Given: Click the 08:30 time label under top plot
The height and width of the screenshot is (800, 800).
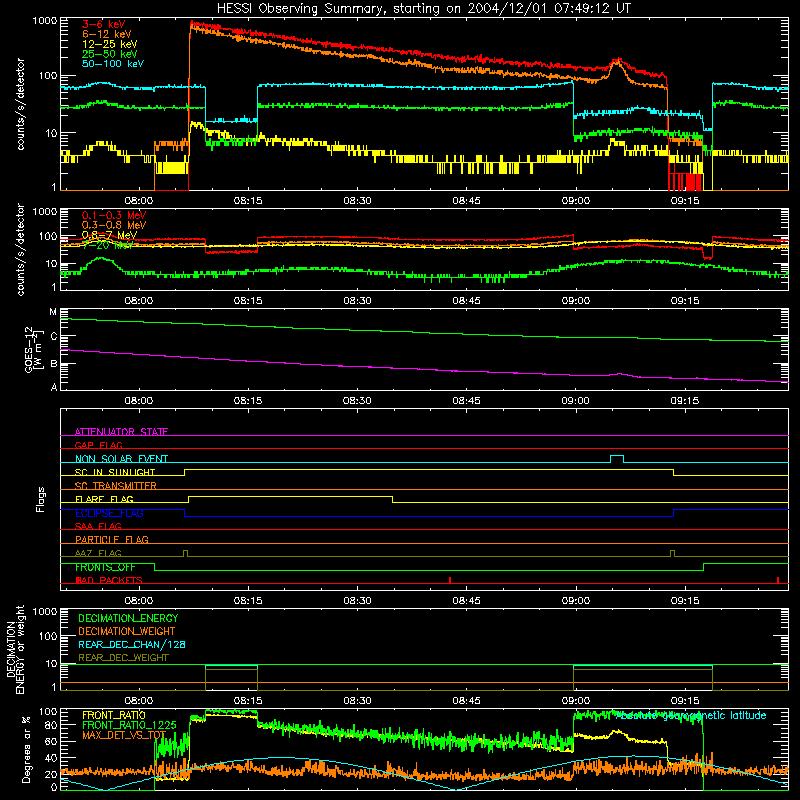Looking at the screenshot, I should [357, 201].
